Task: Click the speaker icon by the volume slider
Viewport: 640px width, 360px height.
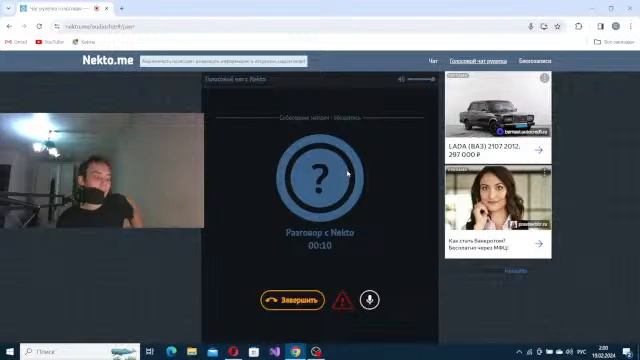Action: coord(401,79)
